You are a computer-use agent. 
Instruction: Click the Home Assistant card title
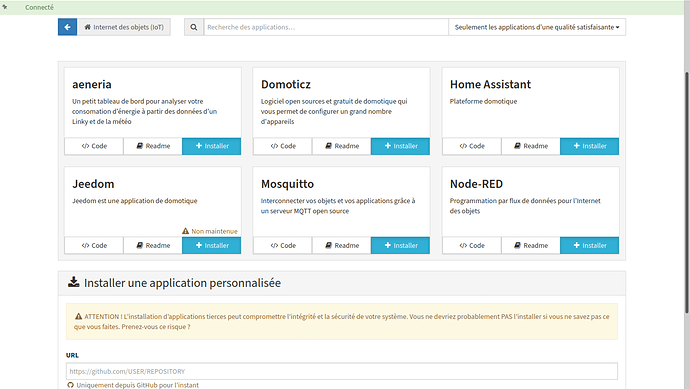coord(490,84)
